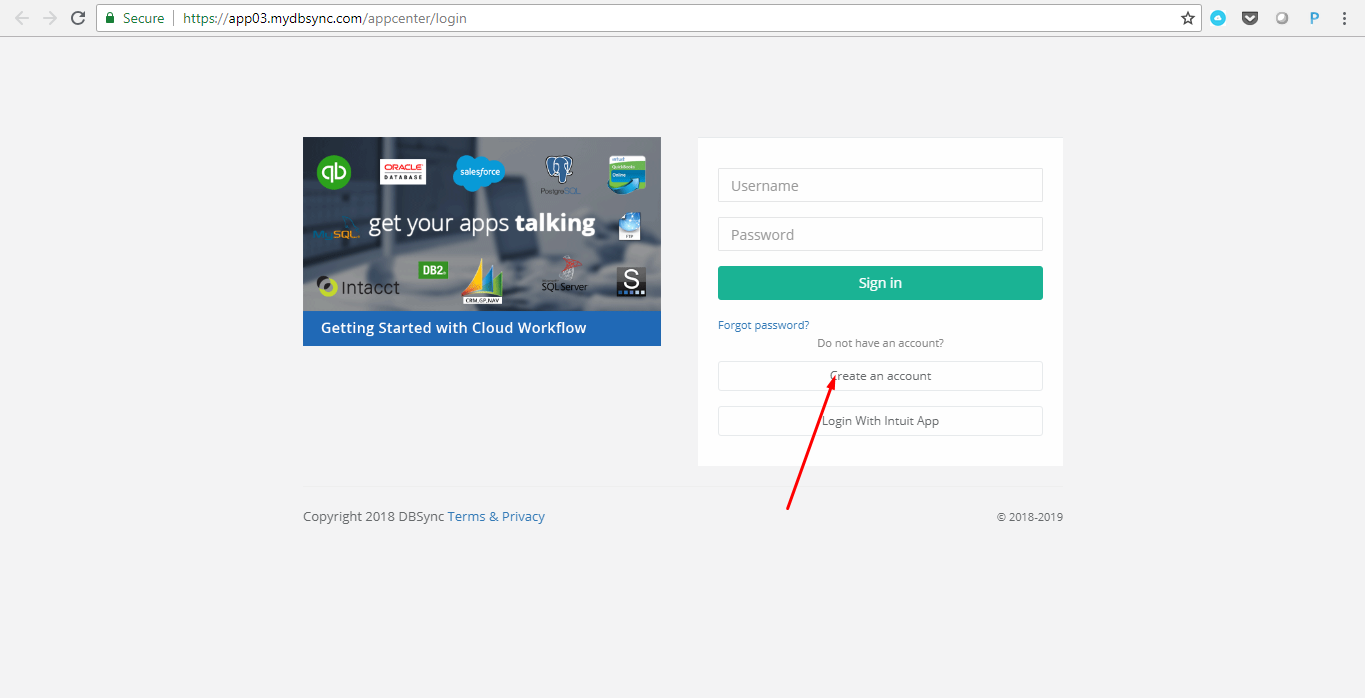Bookmark this page with the star icon
The height and width of the screenshot is (698, 1365).
click(1188, 18)
